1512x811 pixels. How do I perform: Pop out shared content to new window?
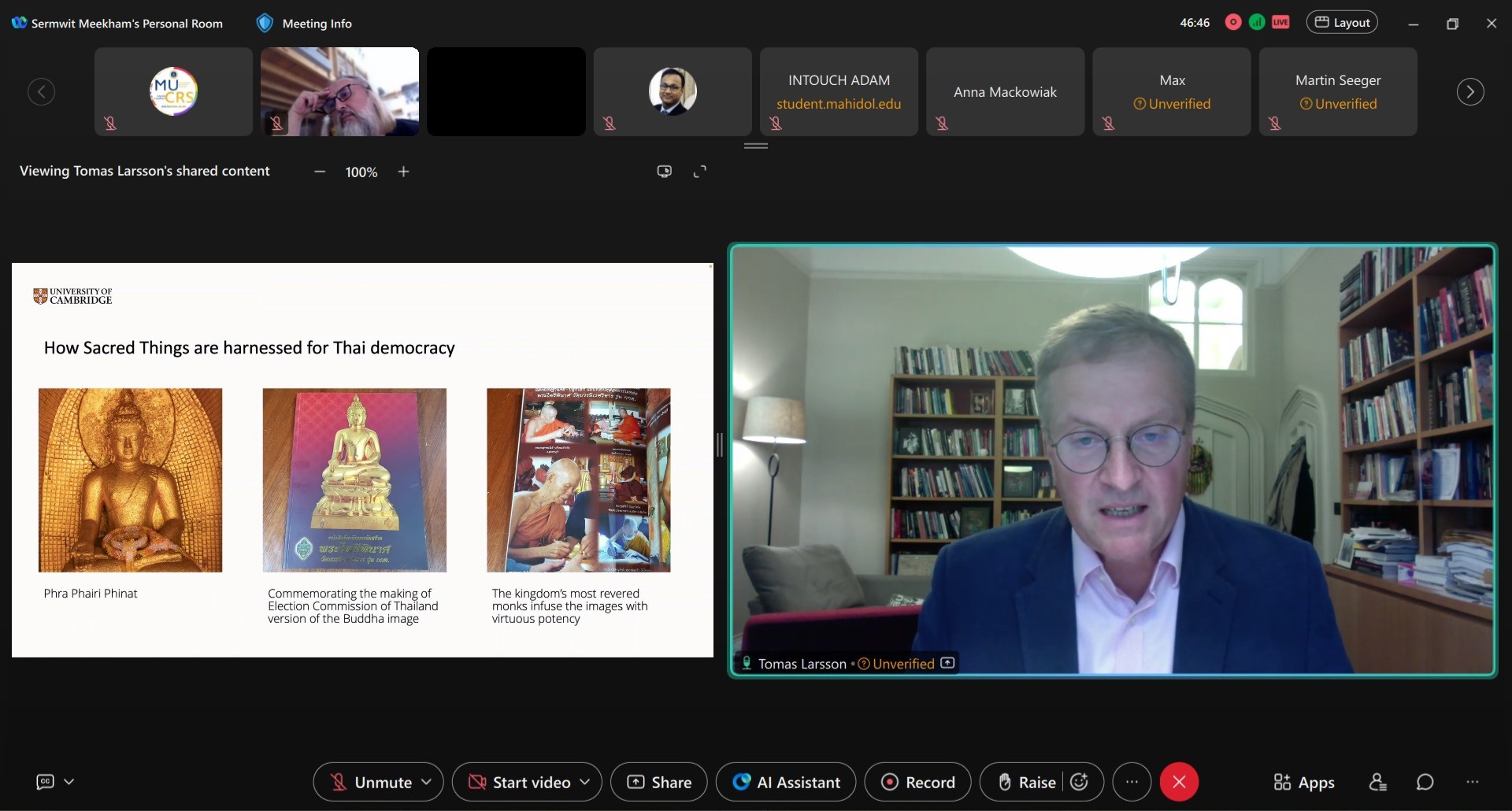(x=665, y=172)
